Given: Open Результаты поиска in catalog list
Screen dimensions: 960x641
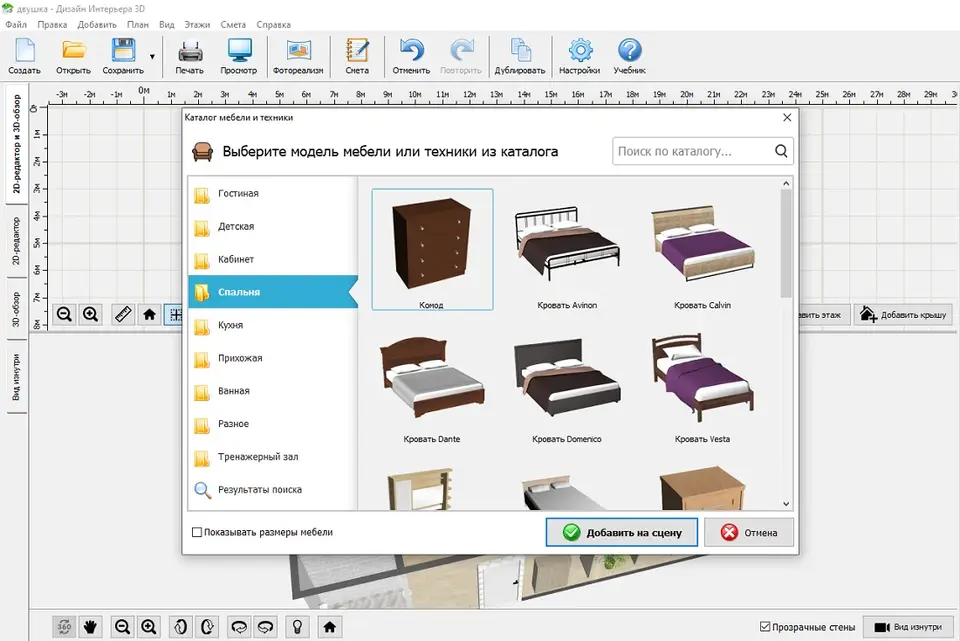Looking at the screenshot, I should (x=273, y=490).
